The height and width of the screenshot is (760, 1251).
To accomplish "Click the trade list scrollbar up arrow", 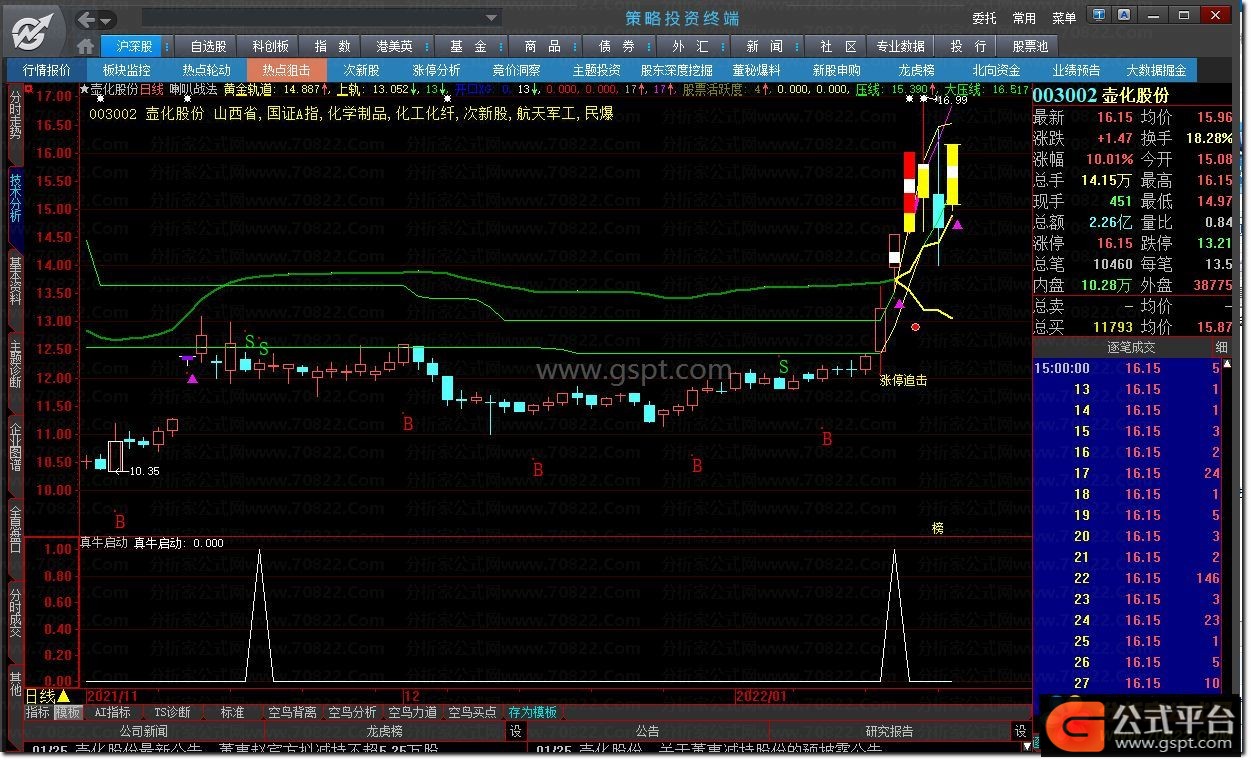I will click(1227, 363).
